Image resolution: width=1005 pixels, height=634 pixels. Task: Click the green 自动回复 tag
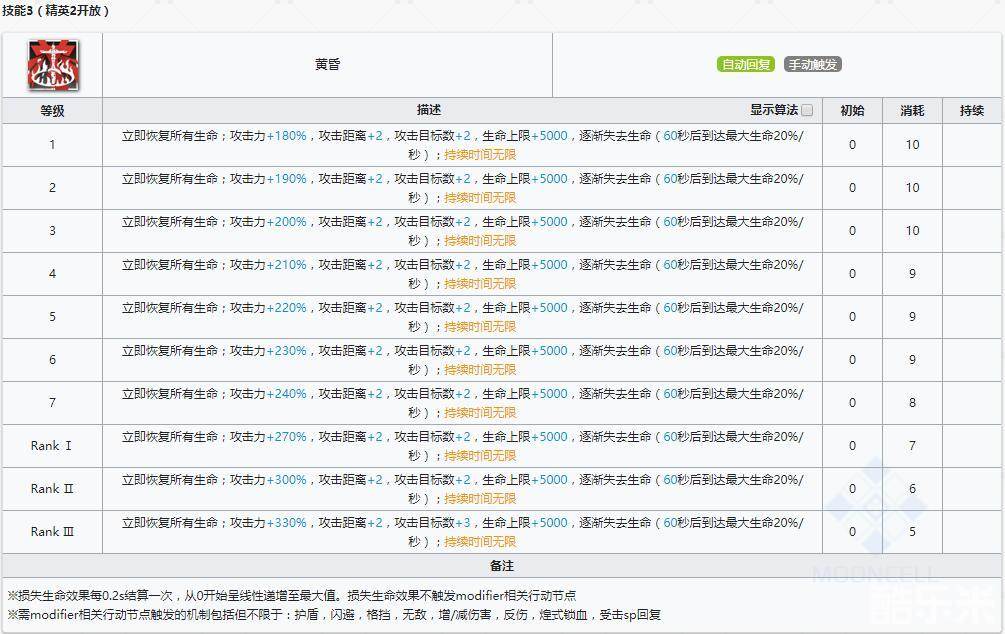(x=746, y=65)
